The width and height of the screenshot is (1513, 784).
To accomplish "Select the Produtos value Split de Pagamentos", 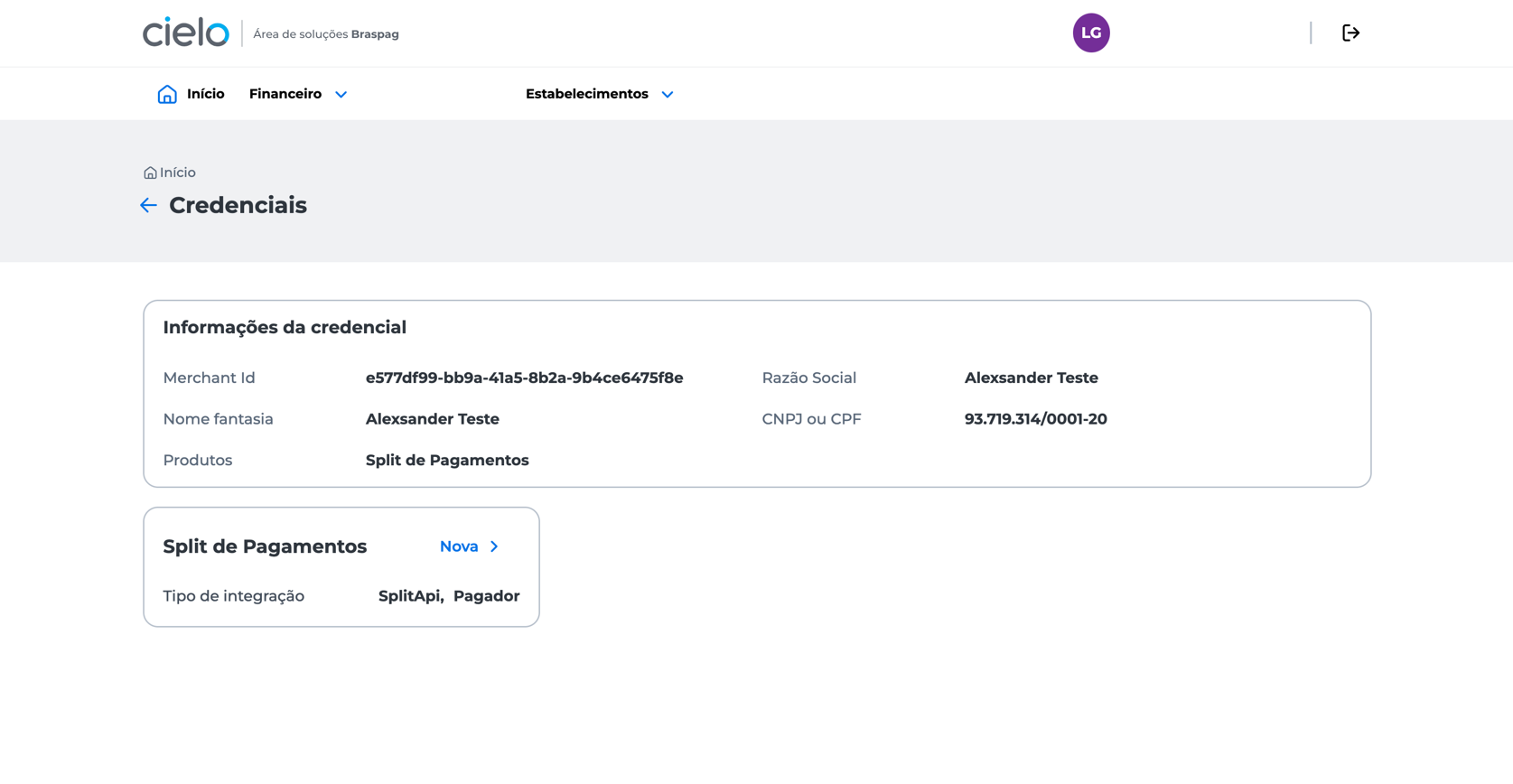I will click(x=447, y=461).
